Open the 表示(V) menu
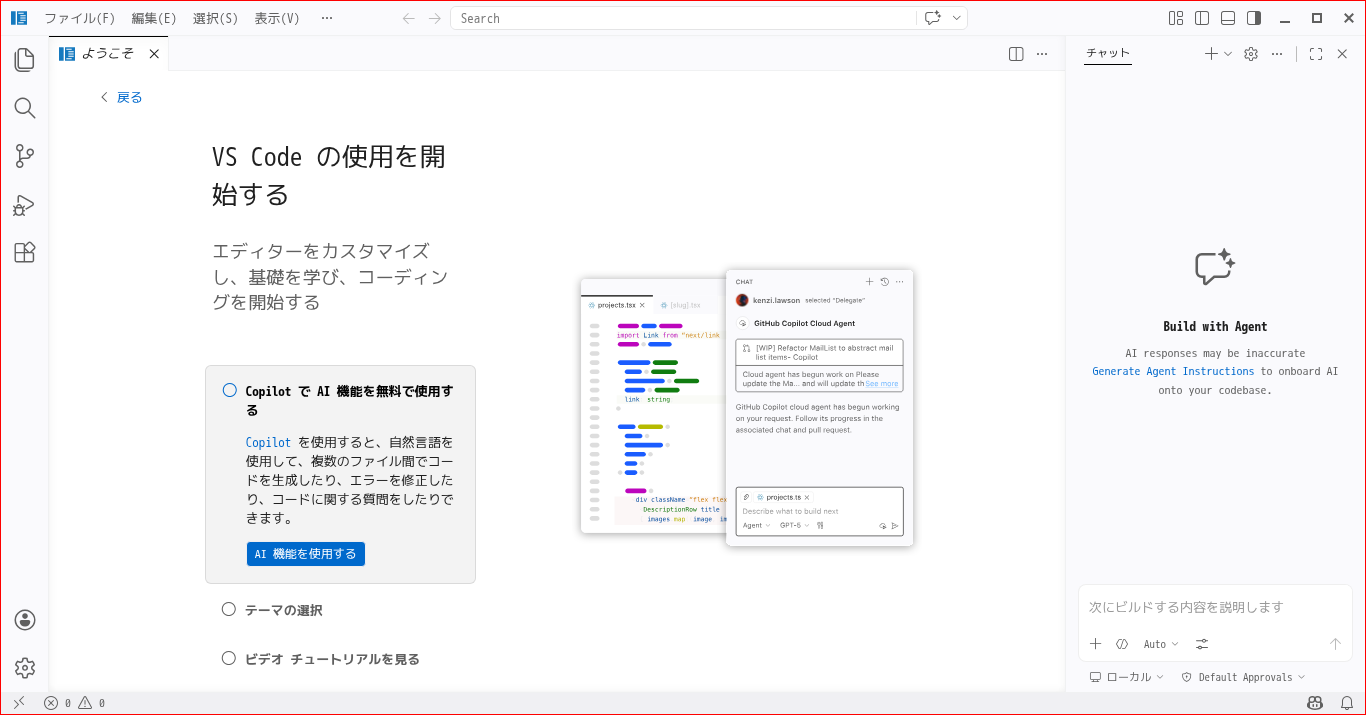This screenshot has height=715, width=1366. tap(277, 18)
